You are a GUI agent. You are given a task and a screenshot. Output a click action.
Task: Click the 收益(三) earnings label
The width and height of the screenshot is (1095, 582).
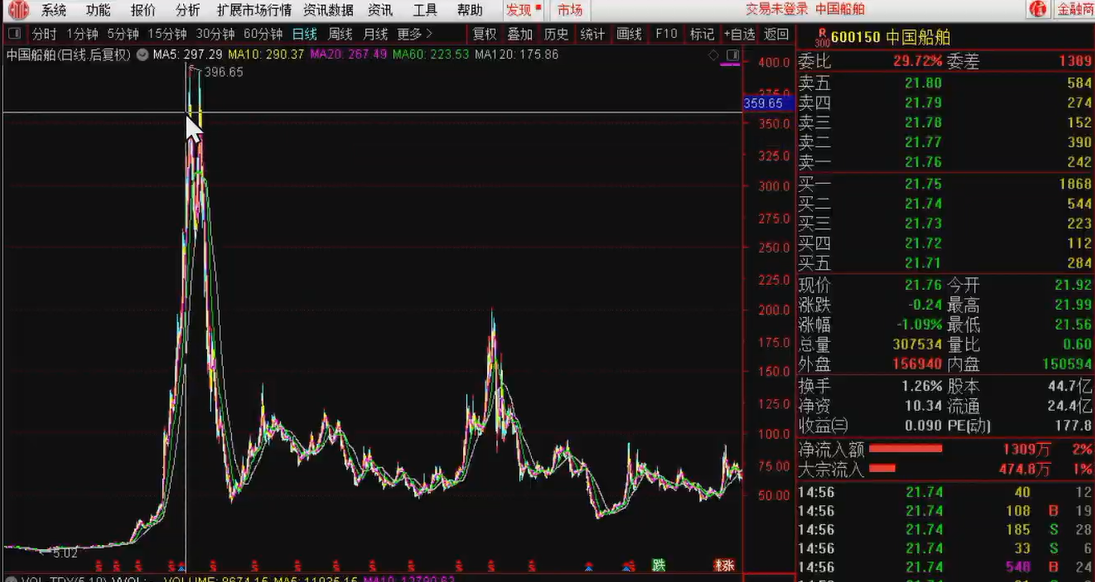(x=821, y=425)
